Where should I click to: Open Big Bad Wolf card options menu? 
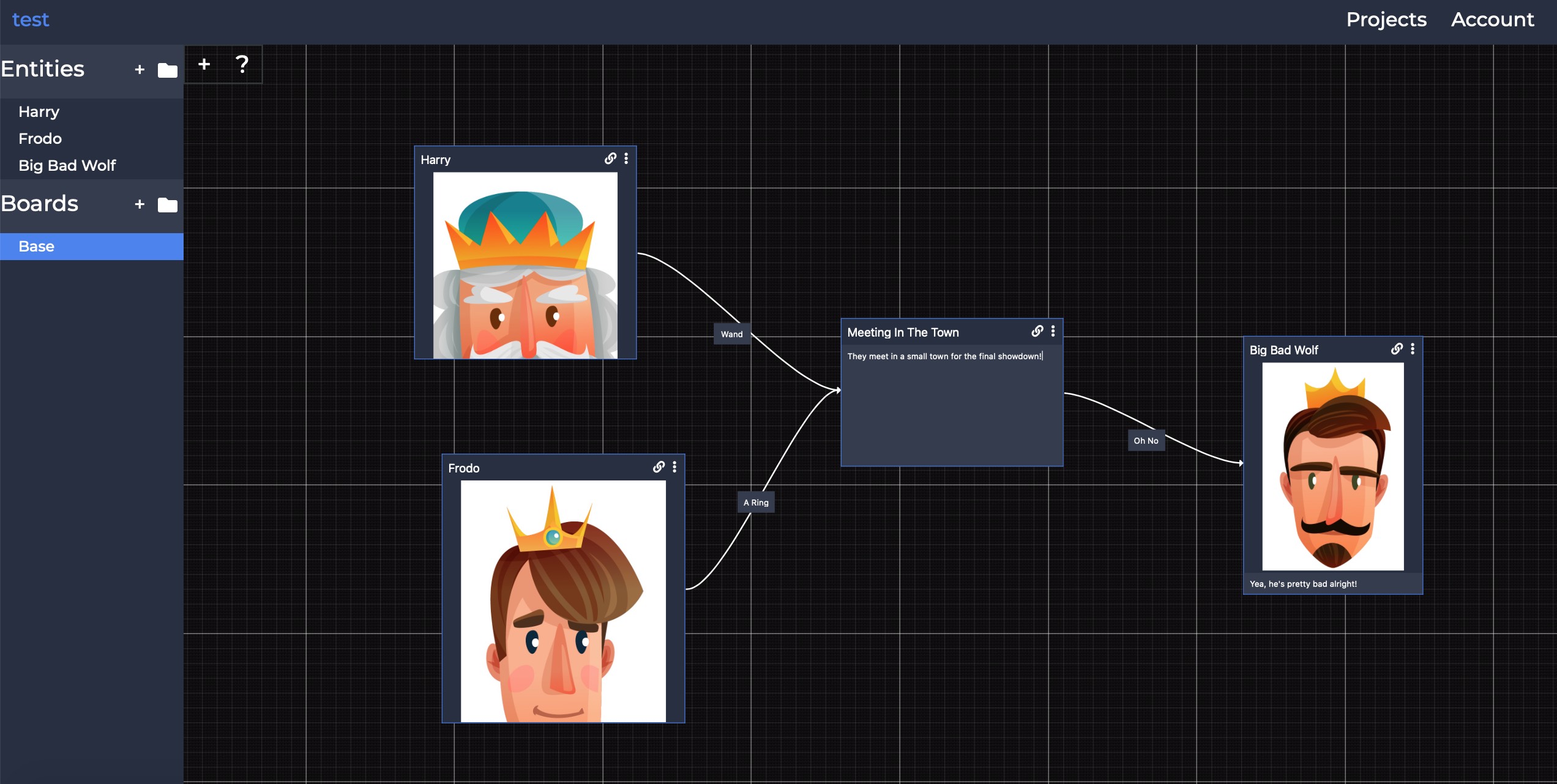1413,349
